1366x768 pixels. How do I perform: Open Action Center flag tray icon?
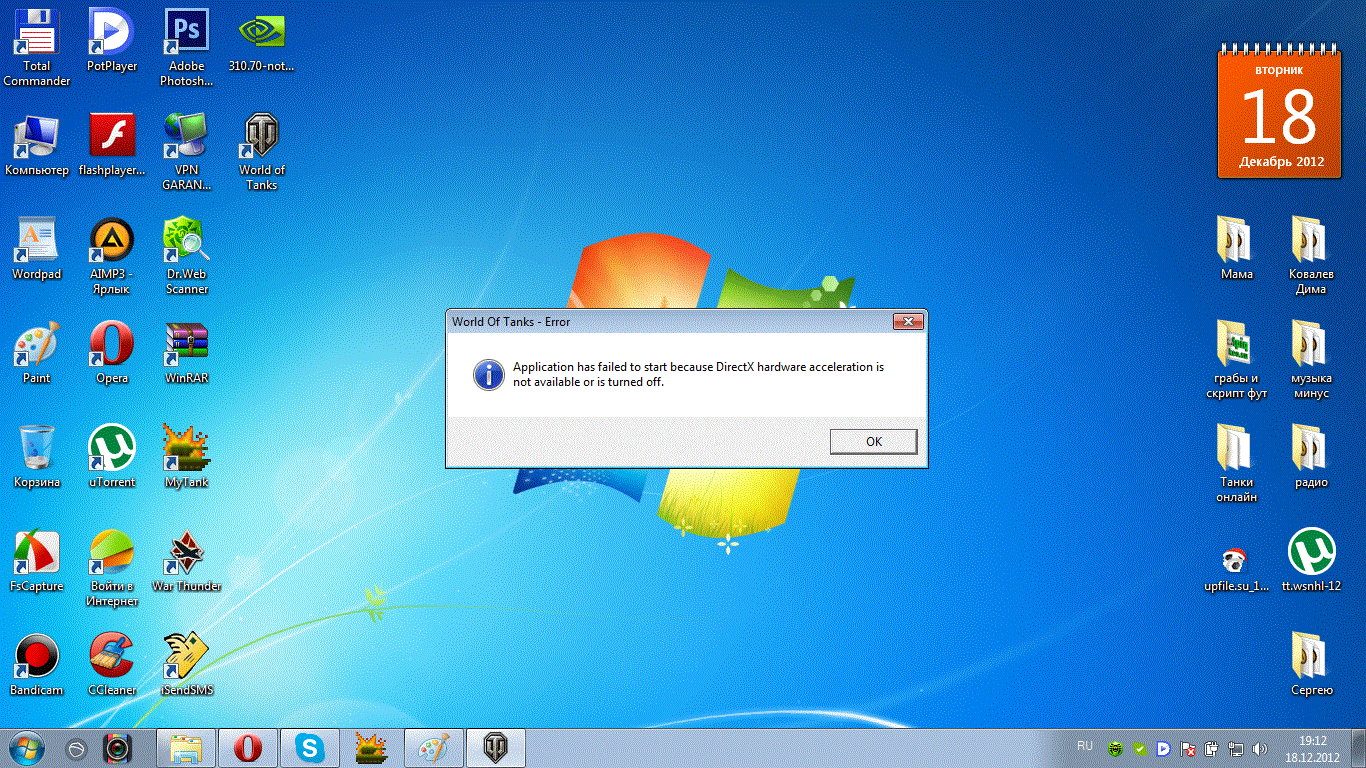[x=1188, y=748]
